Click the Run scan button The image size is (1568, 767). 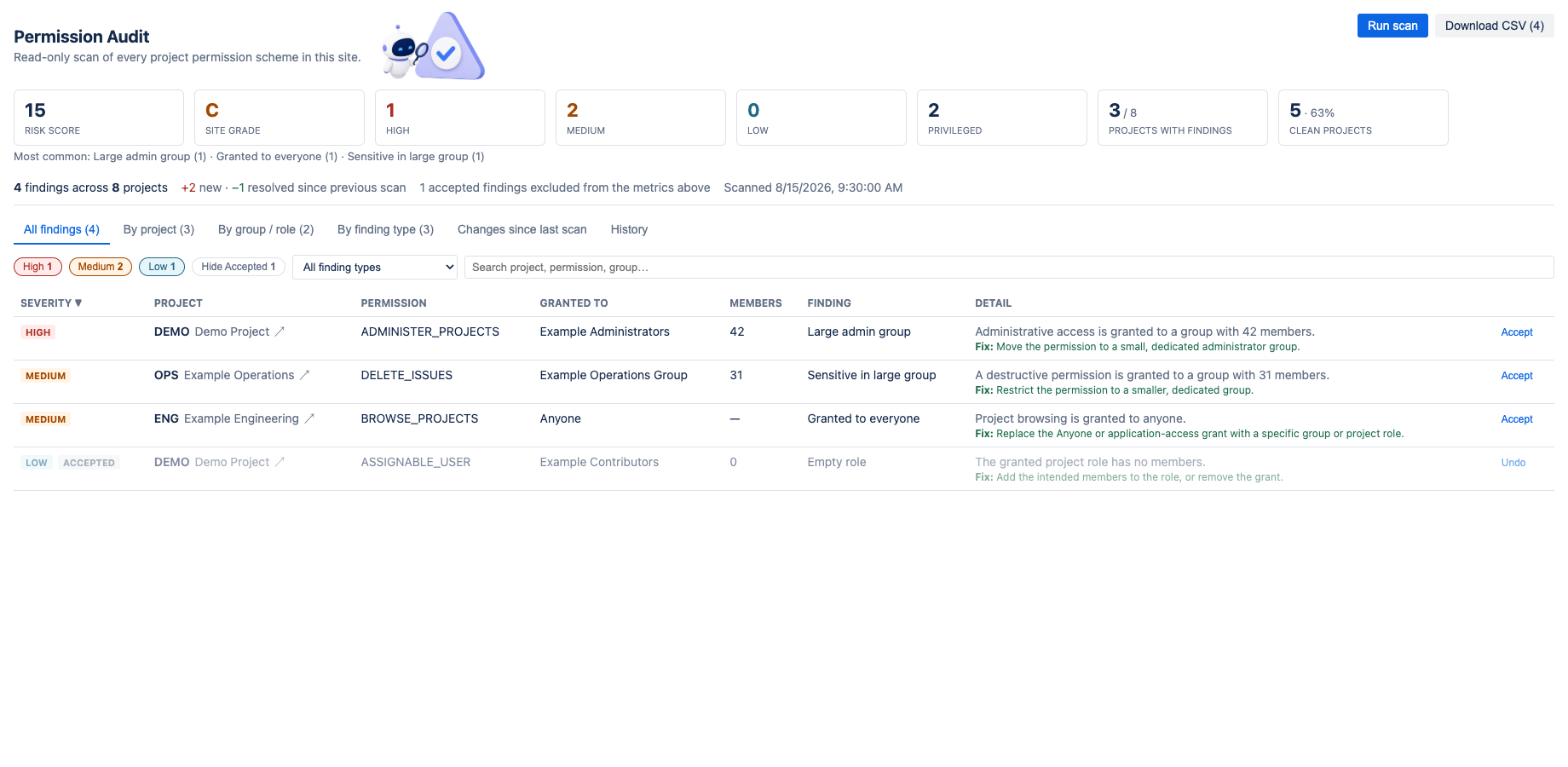click(1392, 26)
